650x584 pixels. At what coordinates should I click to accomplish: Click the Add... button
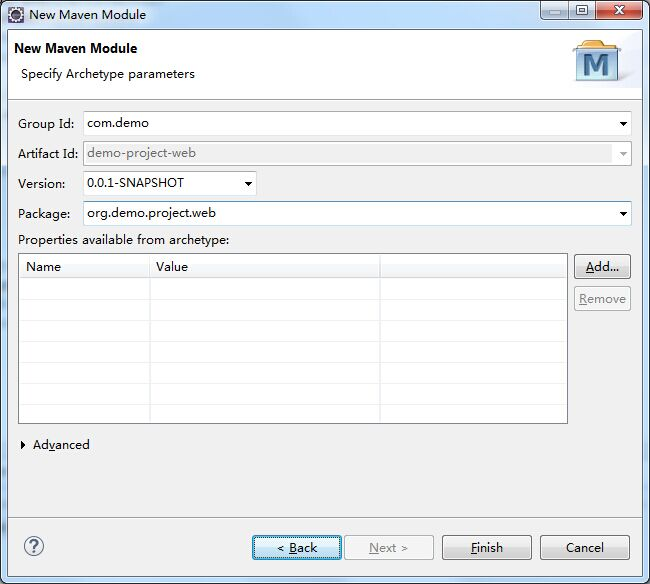click(602, 267)
